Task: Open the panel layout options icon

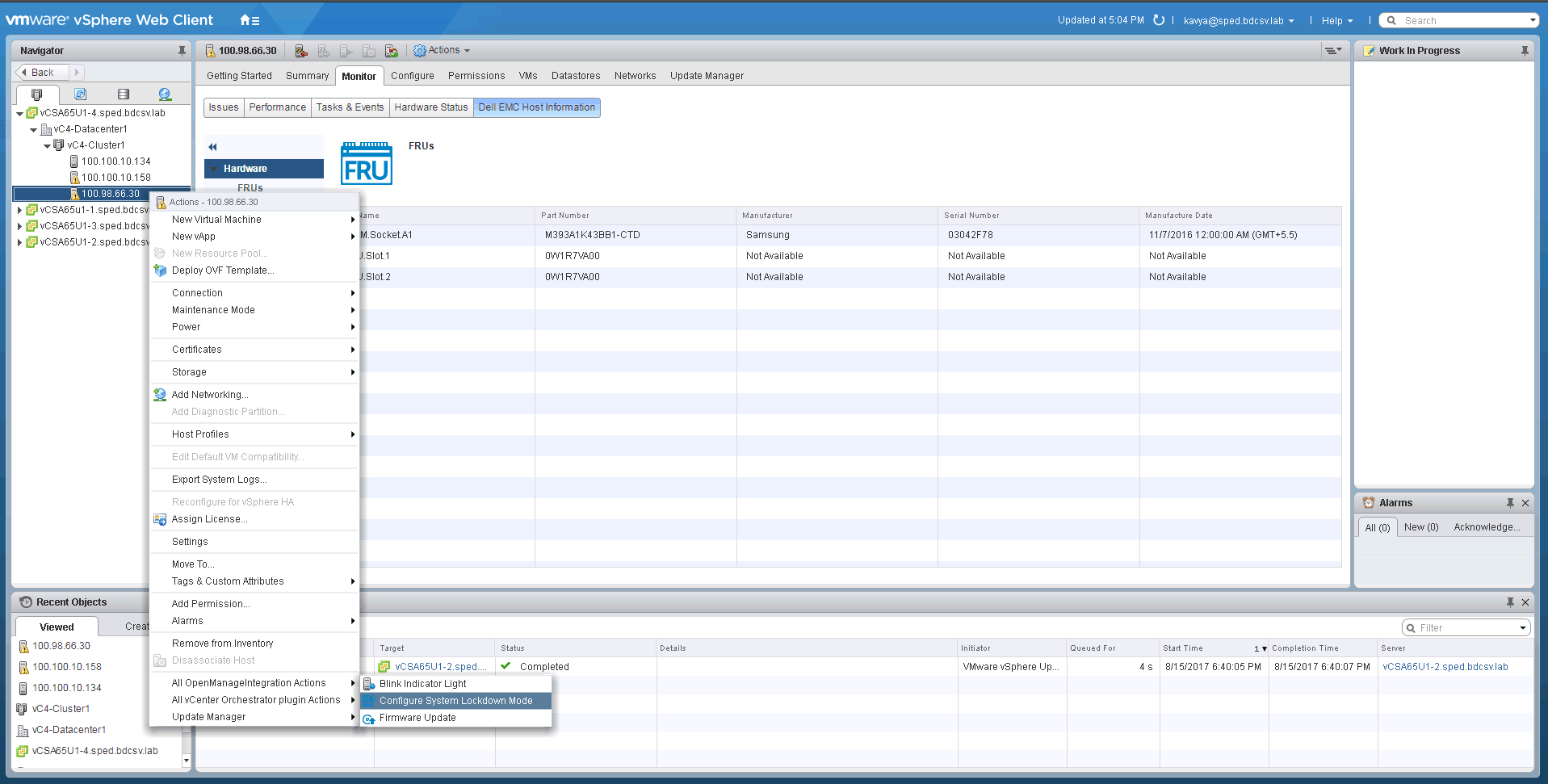Action: click(x=1332, y=51)
